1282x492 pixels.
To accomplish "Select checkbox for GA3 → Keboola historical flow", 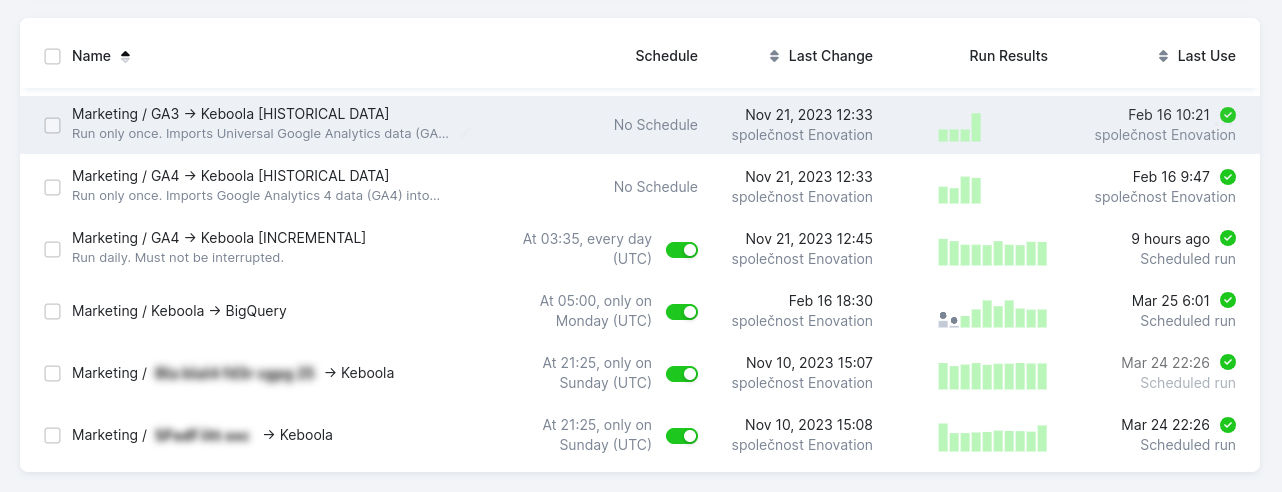I will pos(53,125).
